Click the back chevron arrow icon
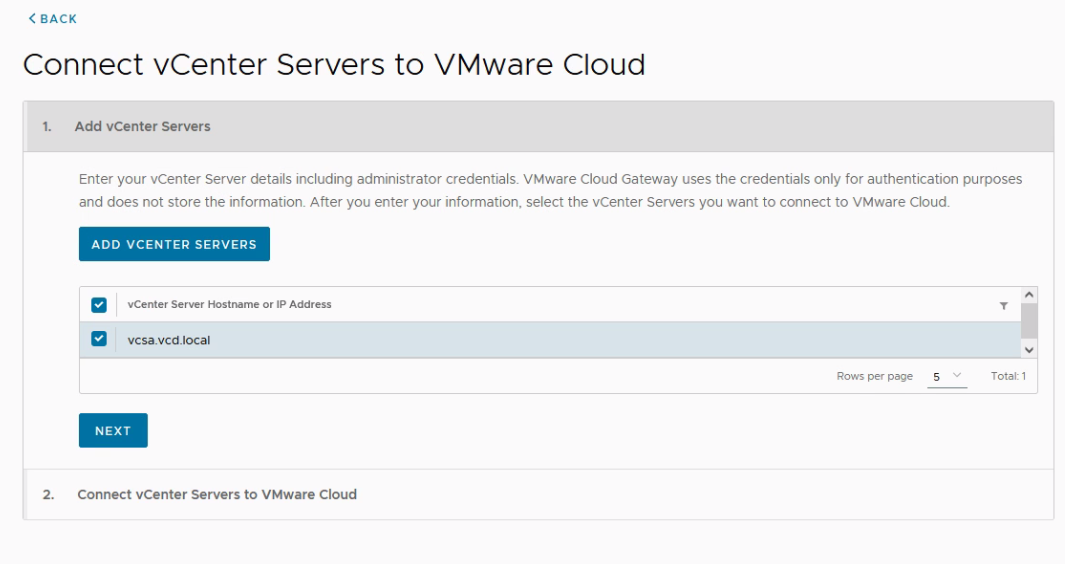Screen dimensions: 1065x564 pyautogui.click(x=32, y=19)
